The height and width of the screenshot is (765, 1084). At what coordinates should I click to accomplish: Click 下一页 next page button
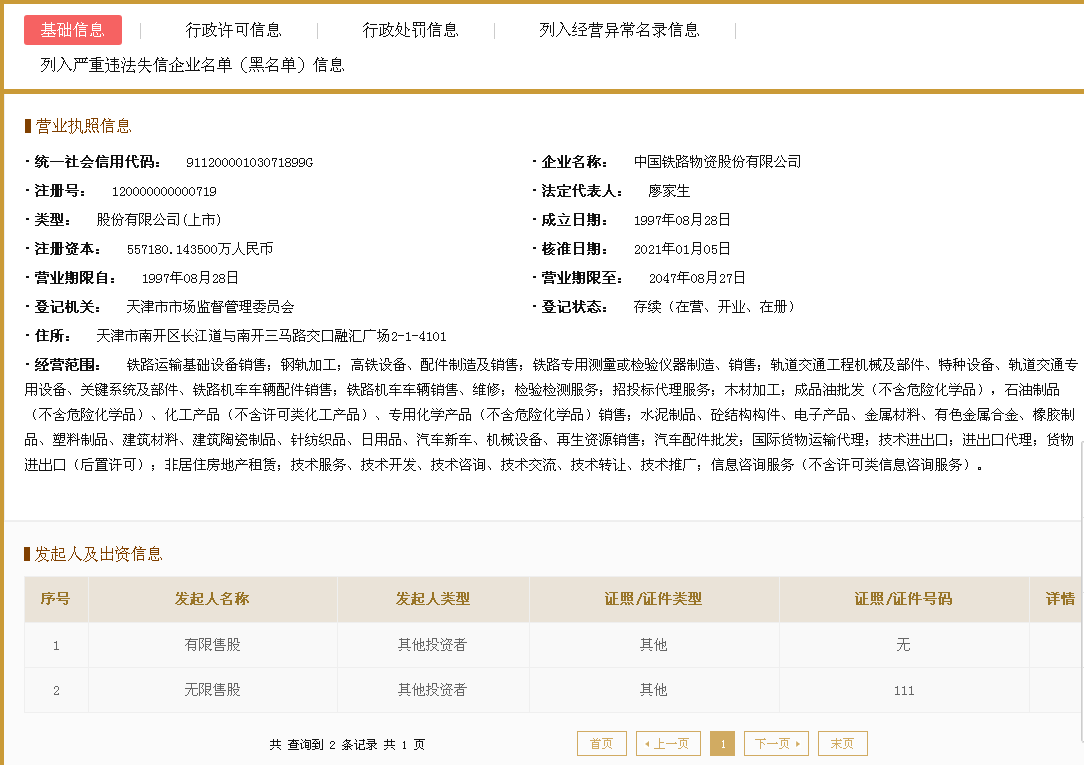(776, 744)
